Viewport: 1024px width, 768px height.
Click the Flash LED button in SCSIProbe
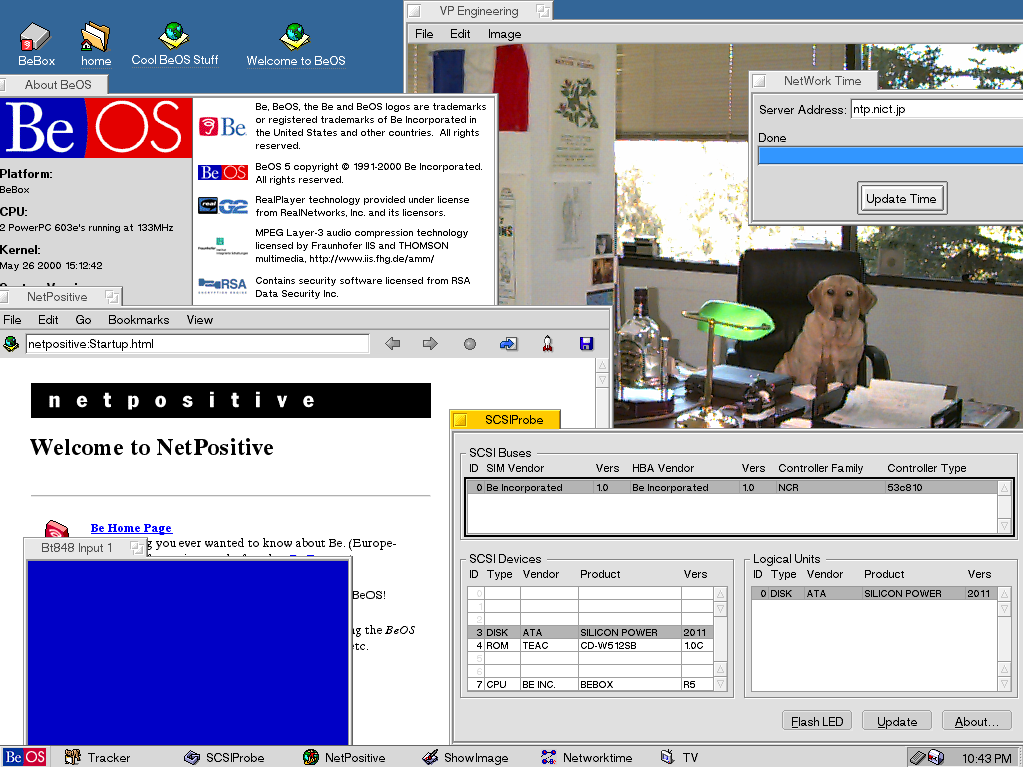point(817,722)
